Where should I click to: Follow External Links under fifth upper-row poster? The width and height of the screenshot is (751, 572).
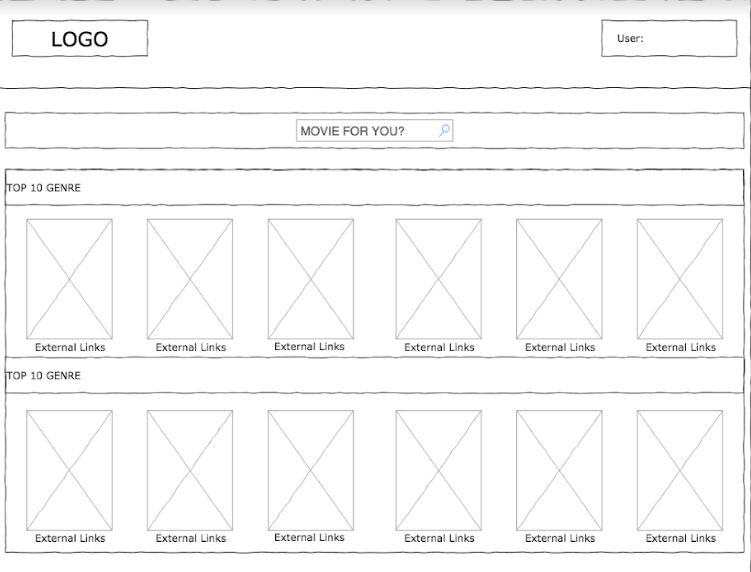(x=560, y=347)
